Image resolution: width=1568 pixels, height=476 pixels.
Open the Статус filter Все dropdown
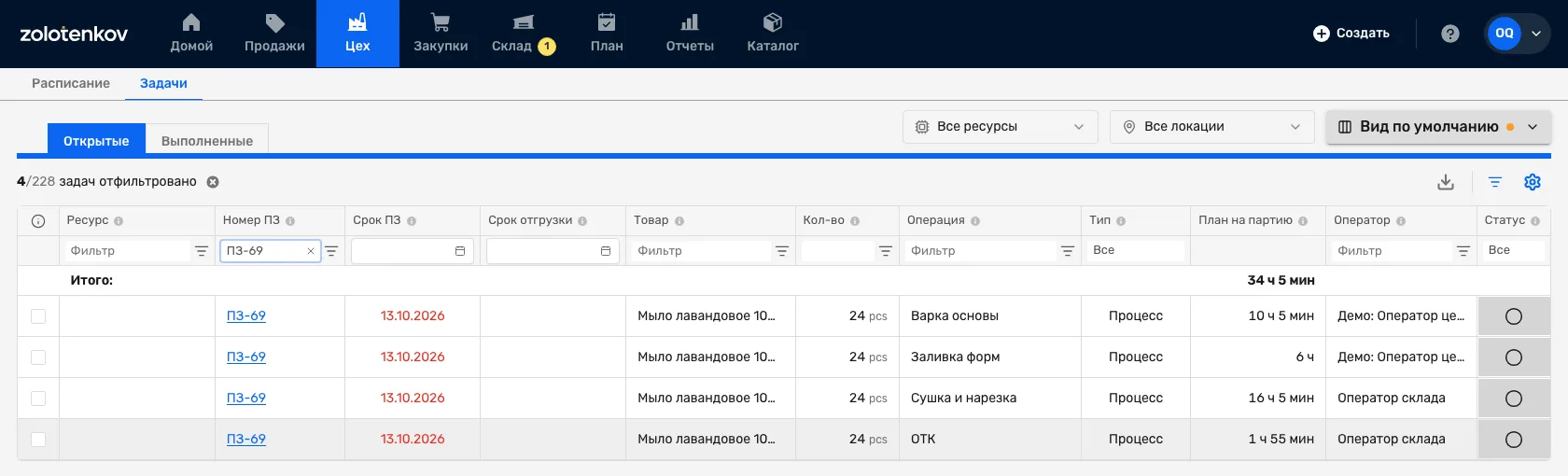coord(1513,250)
